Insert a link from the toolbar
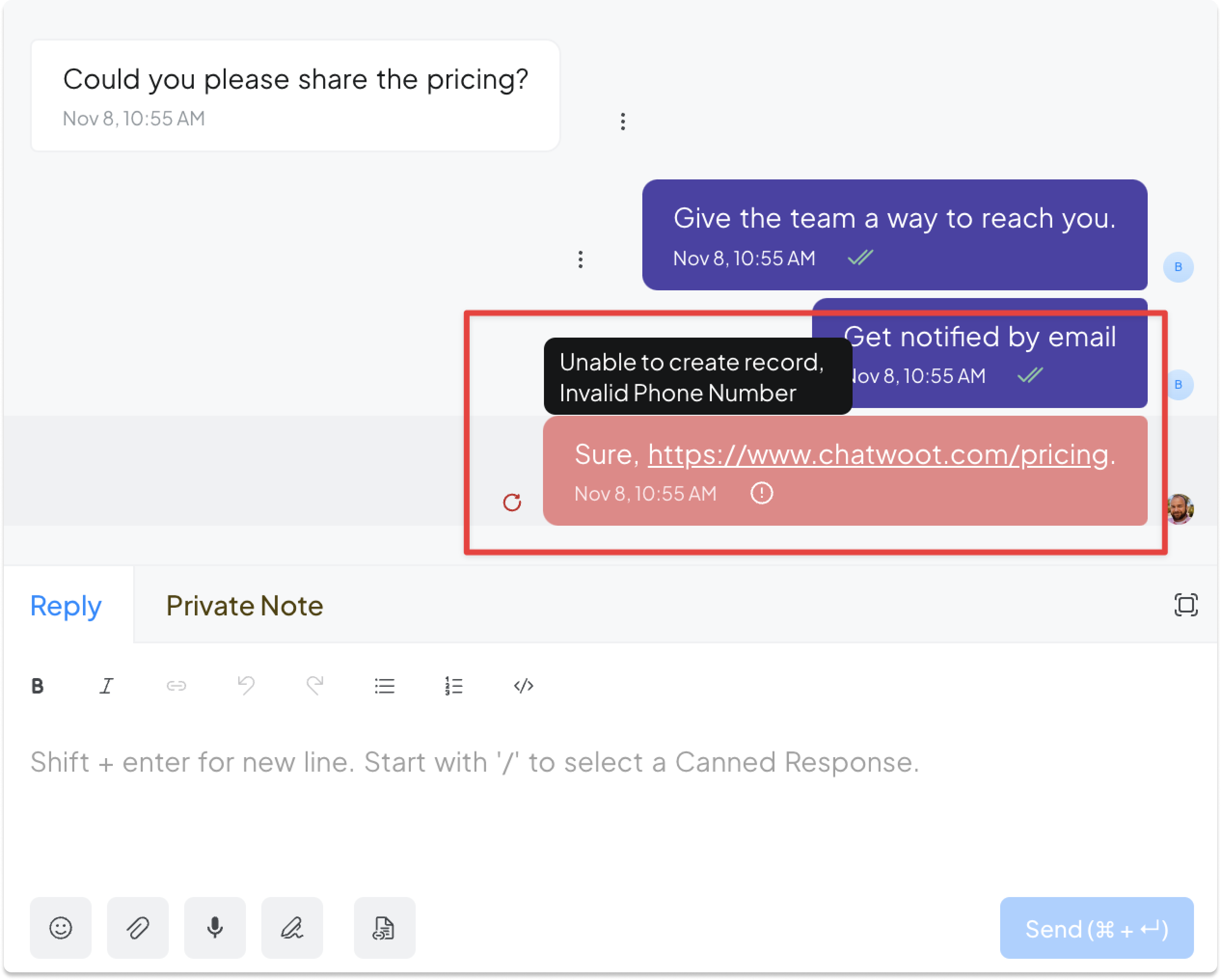The image size is (1221, 980). point(176,686)
